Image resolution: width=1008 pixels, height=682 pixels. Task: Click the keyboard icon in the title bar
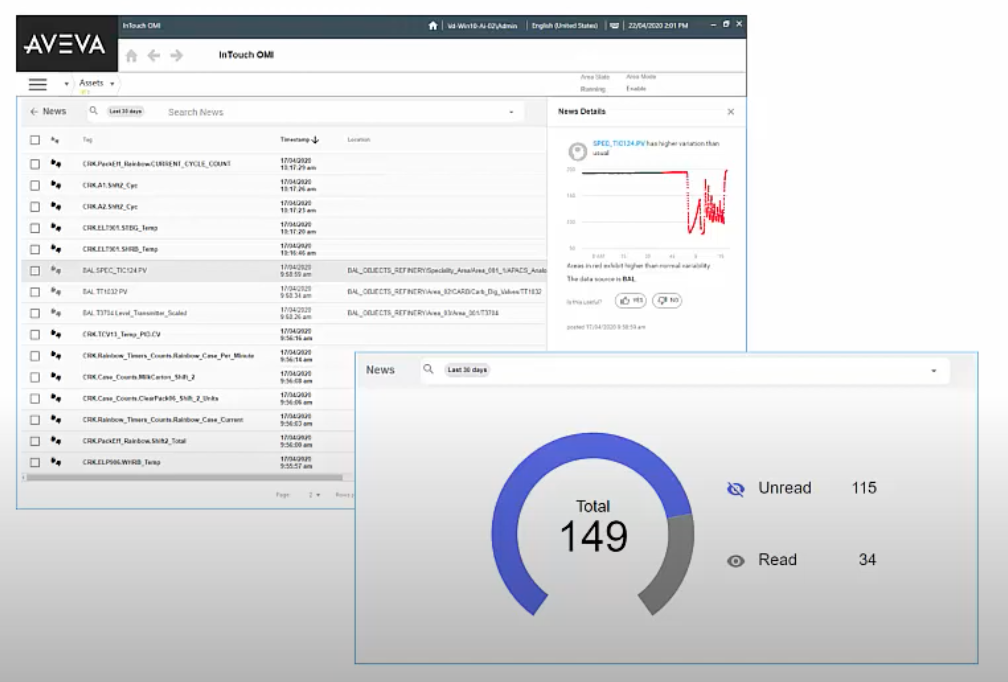[x=614, y=25]
